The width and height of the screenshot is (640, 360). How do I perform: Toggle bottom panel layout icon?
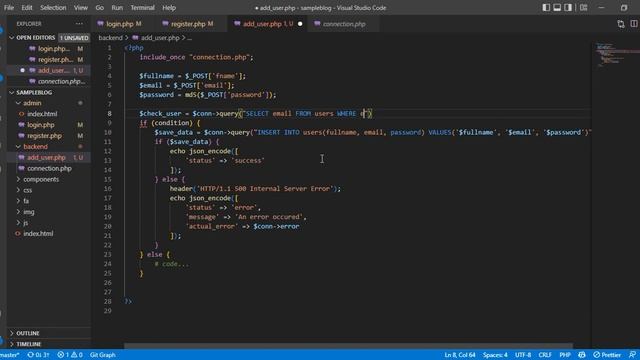tap(557, 7)
